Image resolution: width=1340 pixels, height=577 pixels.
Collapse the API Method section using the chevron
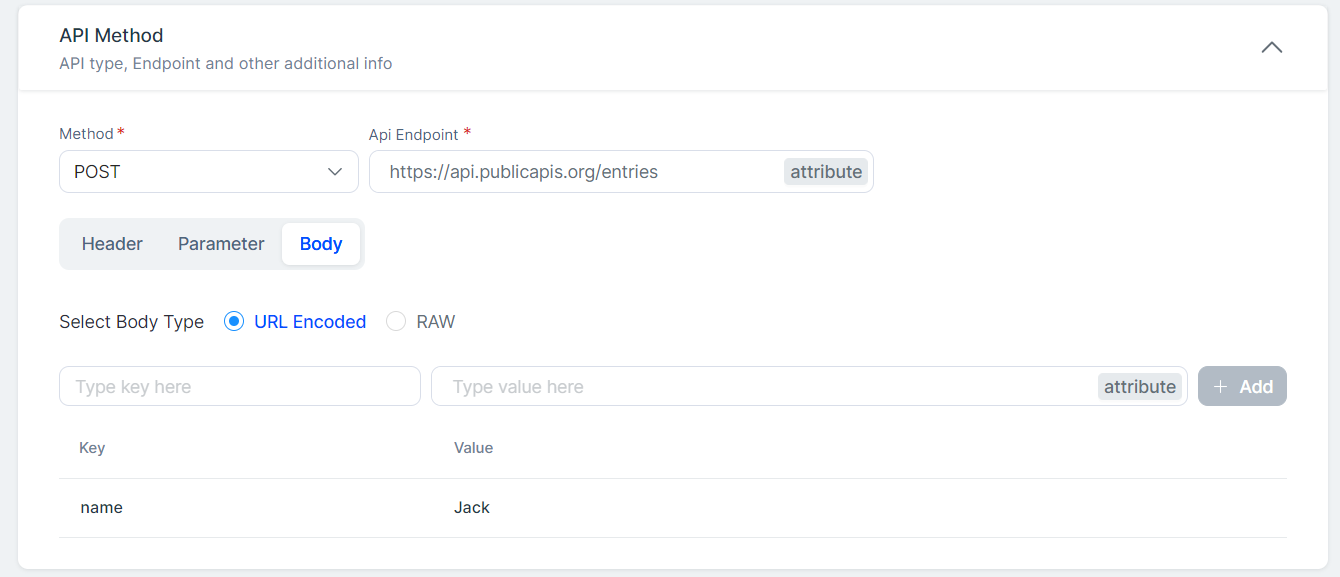point(1271,47)
